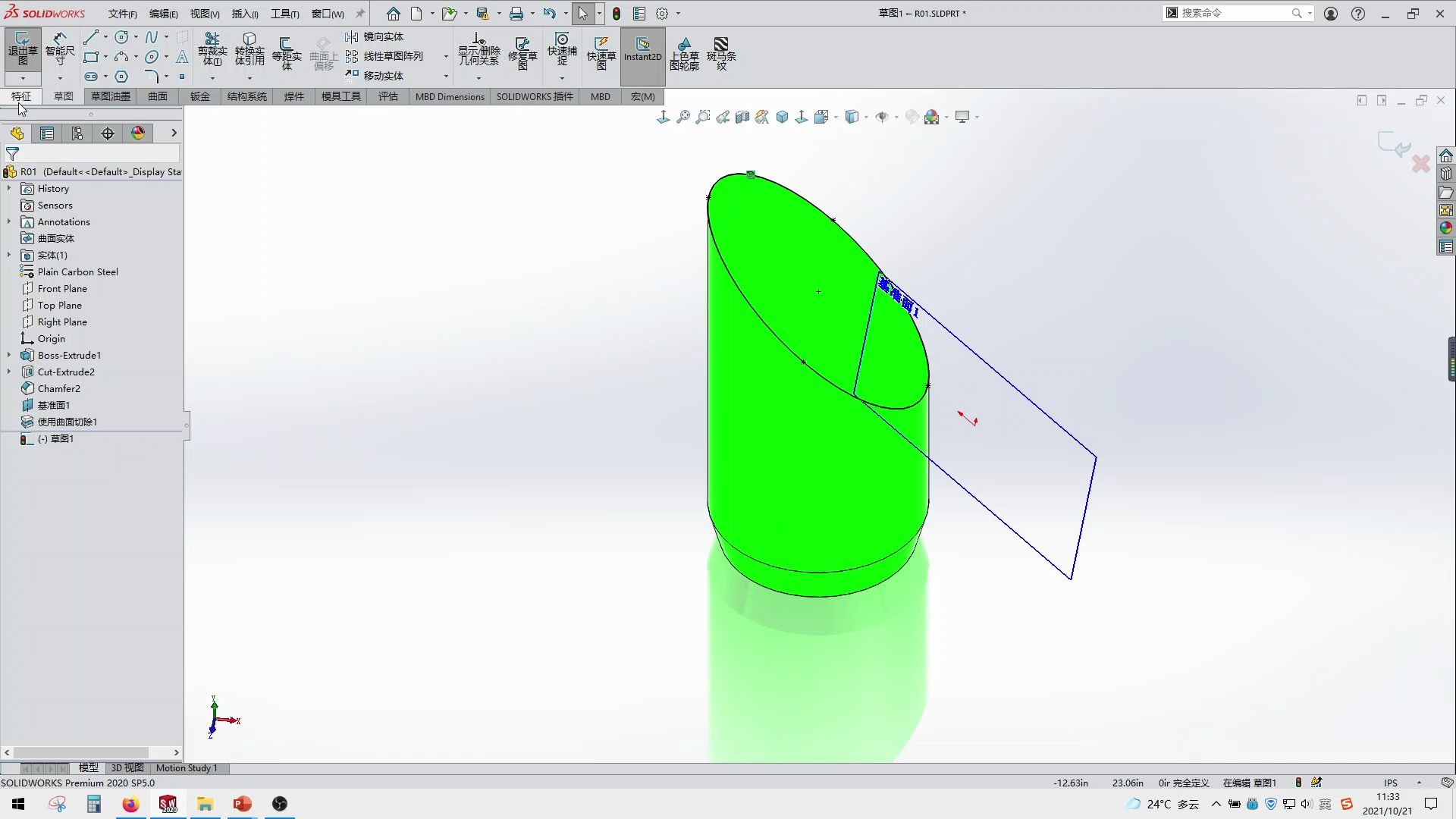1456x819 pixels.
Task: Expand the Boss-Extrude1 feature node
Action: pyautogui.click(x=8, y=354)
